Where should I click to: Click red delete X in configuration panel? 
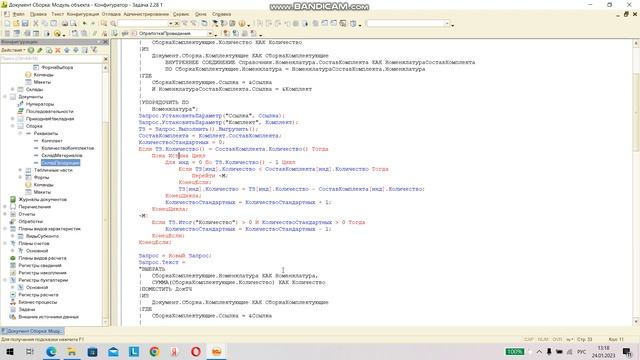[58, 50]
